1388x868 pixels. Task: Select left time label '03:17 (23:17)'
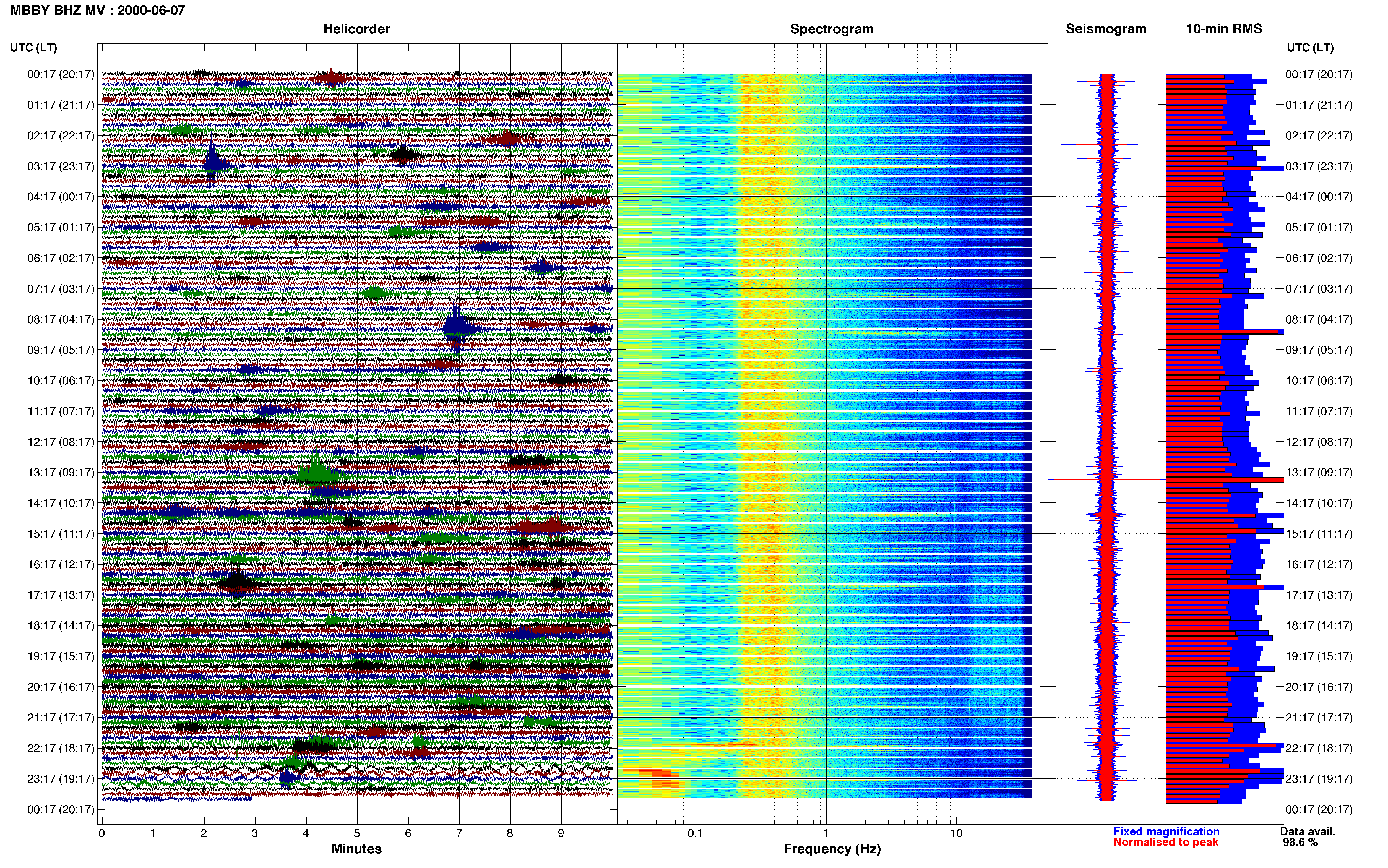click(x=61, y=166)
